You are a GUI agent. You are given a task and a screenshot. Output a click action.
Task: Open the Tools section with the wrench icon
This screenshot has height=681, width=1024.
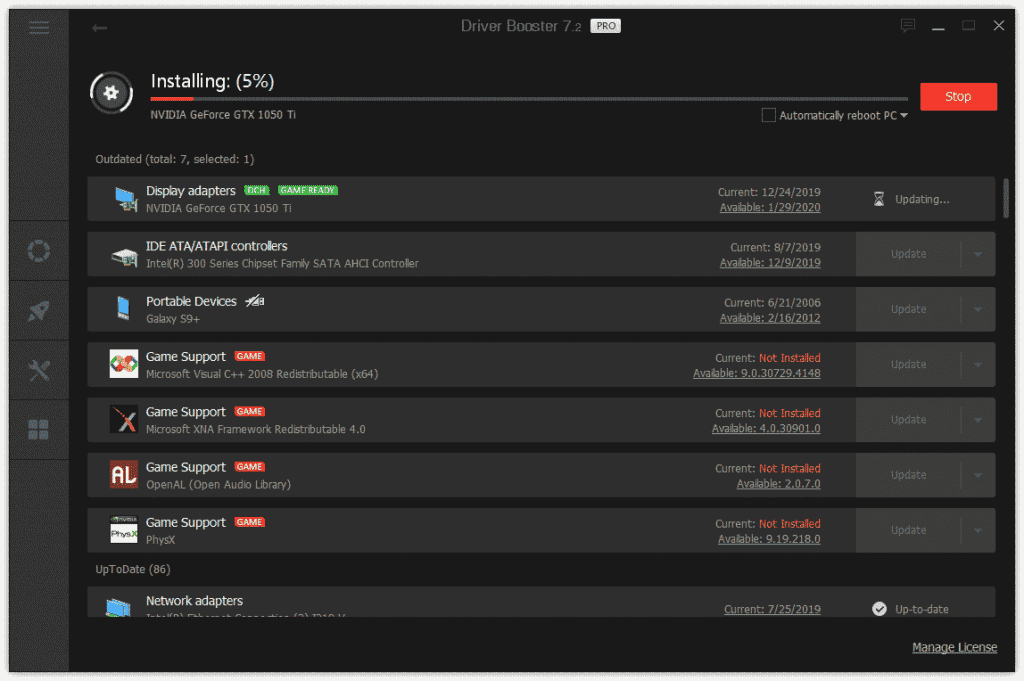pyautogui.click(x=39, y=370)
